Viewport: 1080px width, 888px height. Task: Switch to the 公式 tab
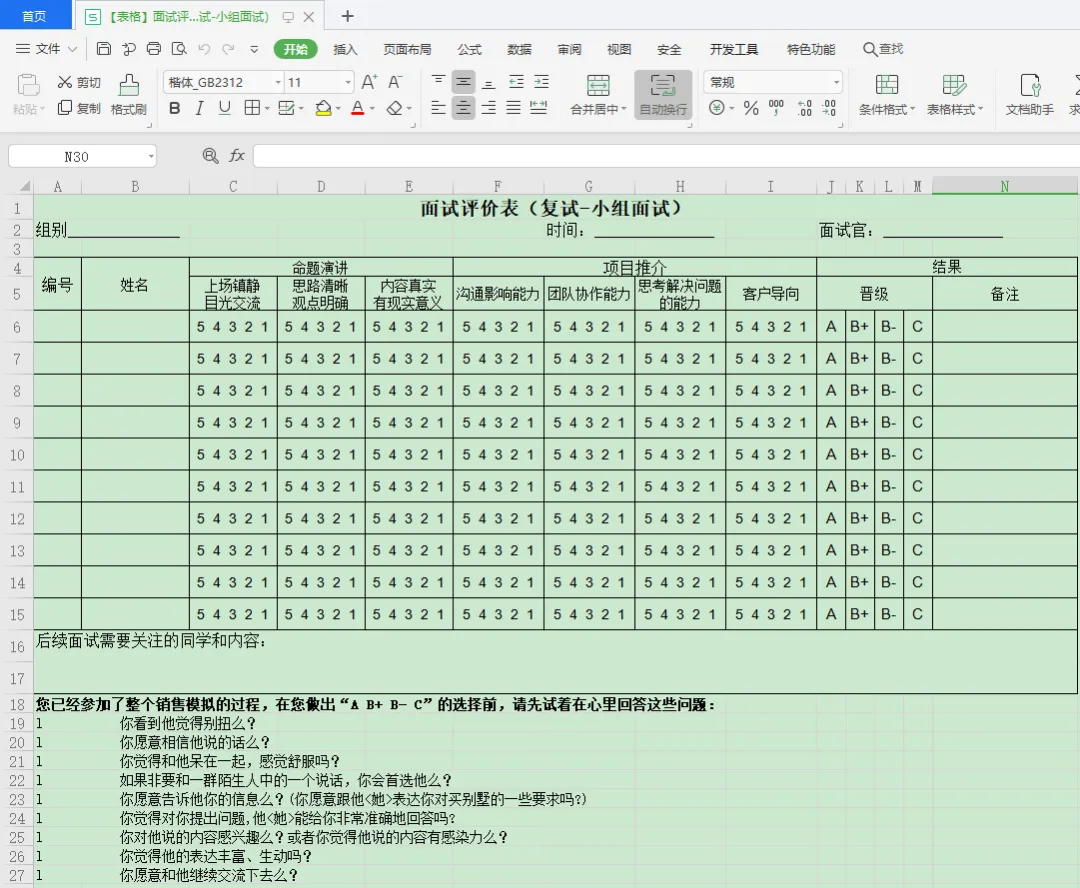pos(470,49)
